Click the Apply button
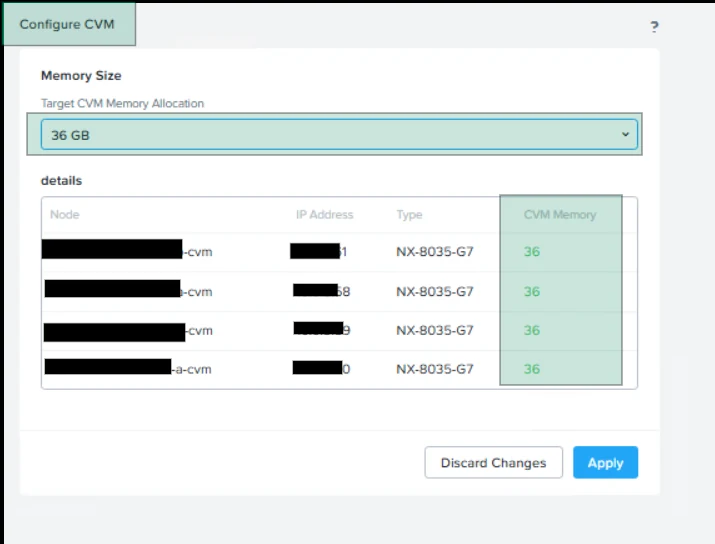The width and height of the screenshot is (715, 544). 605,462
